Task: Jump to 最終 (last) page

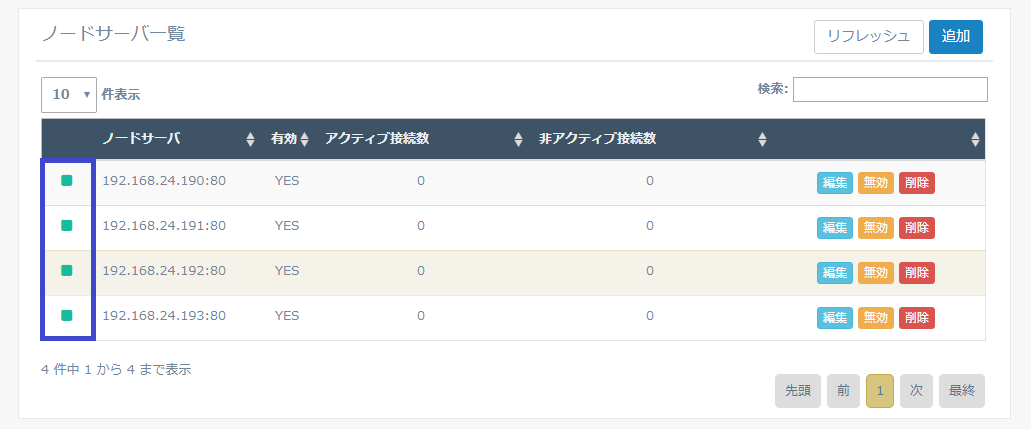Action: coord(961,391)
